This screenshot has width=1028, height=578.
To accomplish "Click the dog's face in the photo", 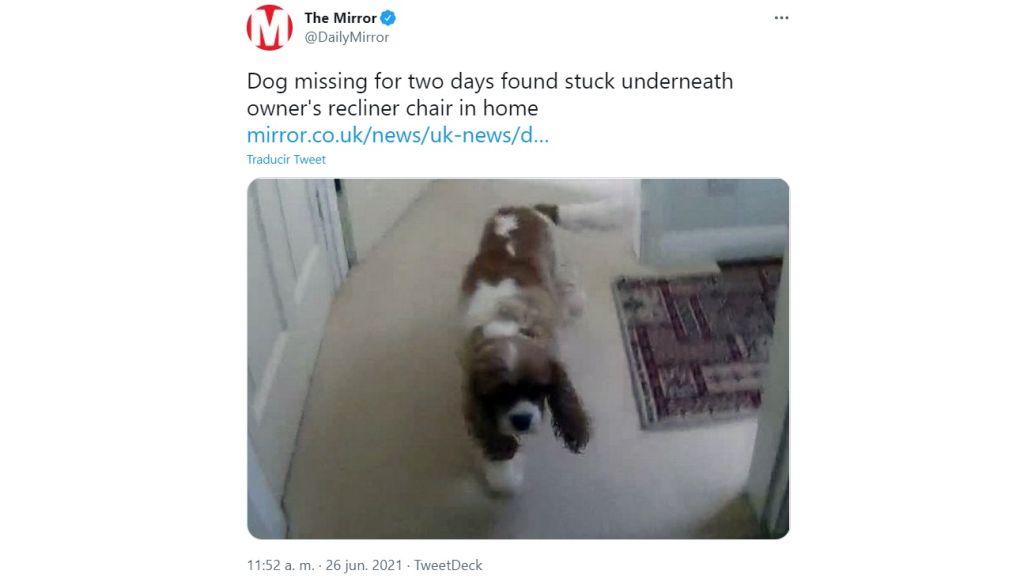I will click(x=518, y=410).
